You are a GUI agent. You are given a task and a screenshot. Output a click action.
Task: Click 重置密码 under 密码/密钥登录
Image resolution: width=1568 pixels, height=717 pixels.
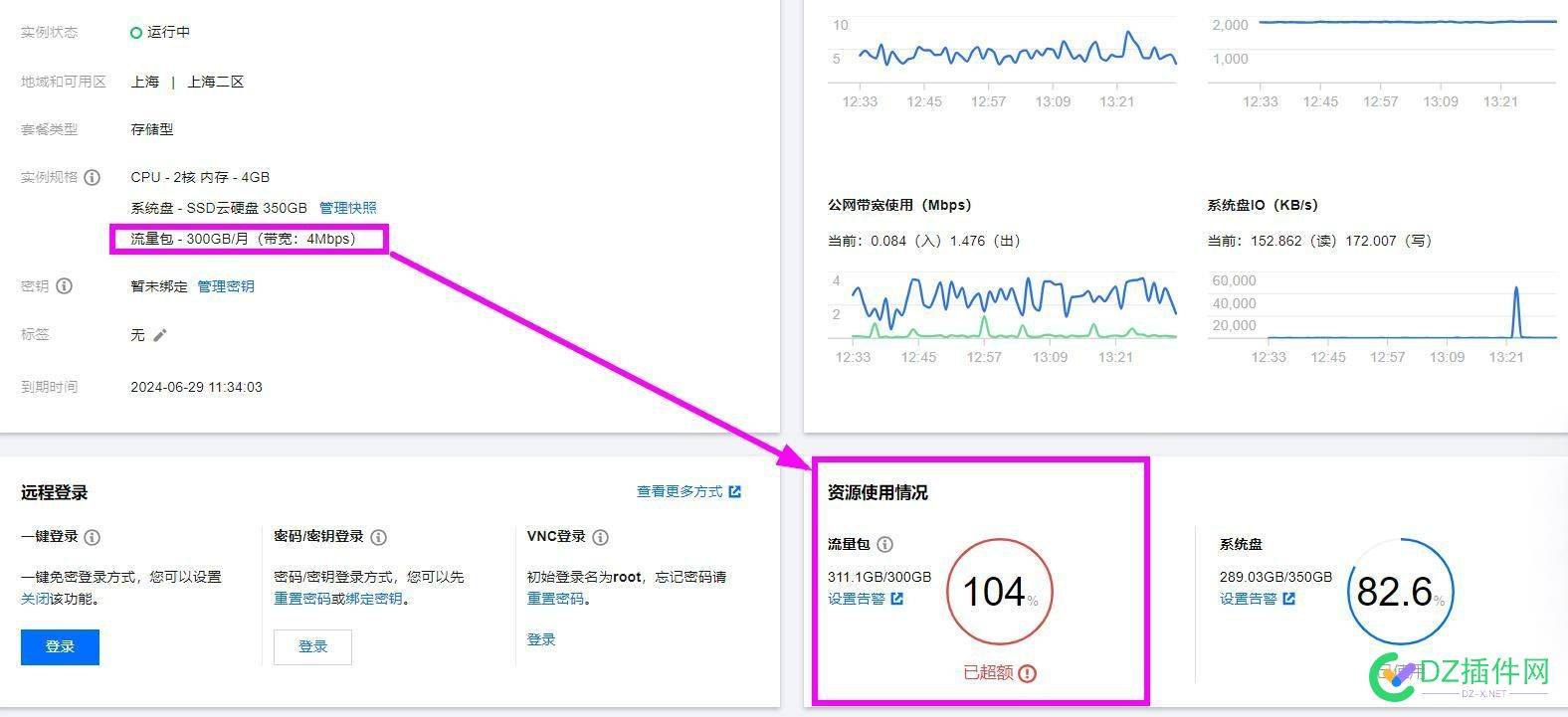coord(302,599)
